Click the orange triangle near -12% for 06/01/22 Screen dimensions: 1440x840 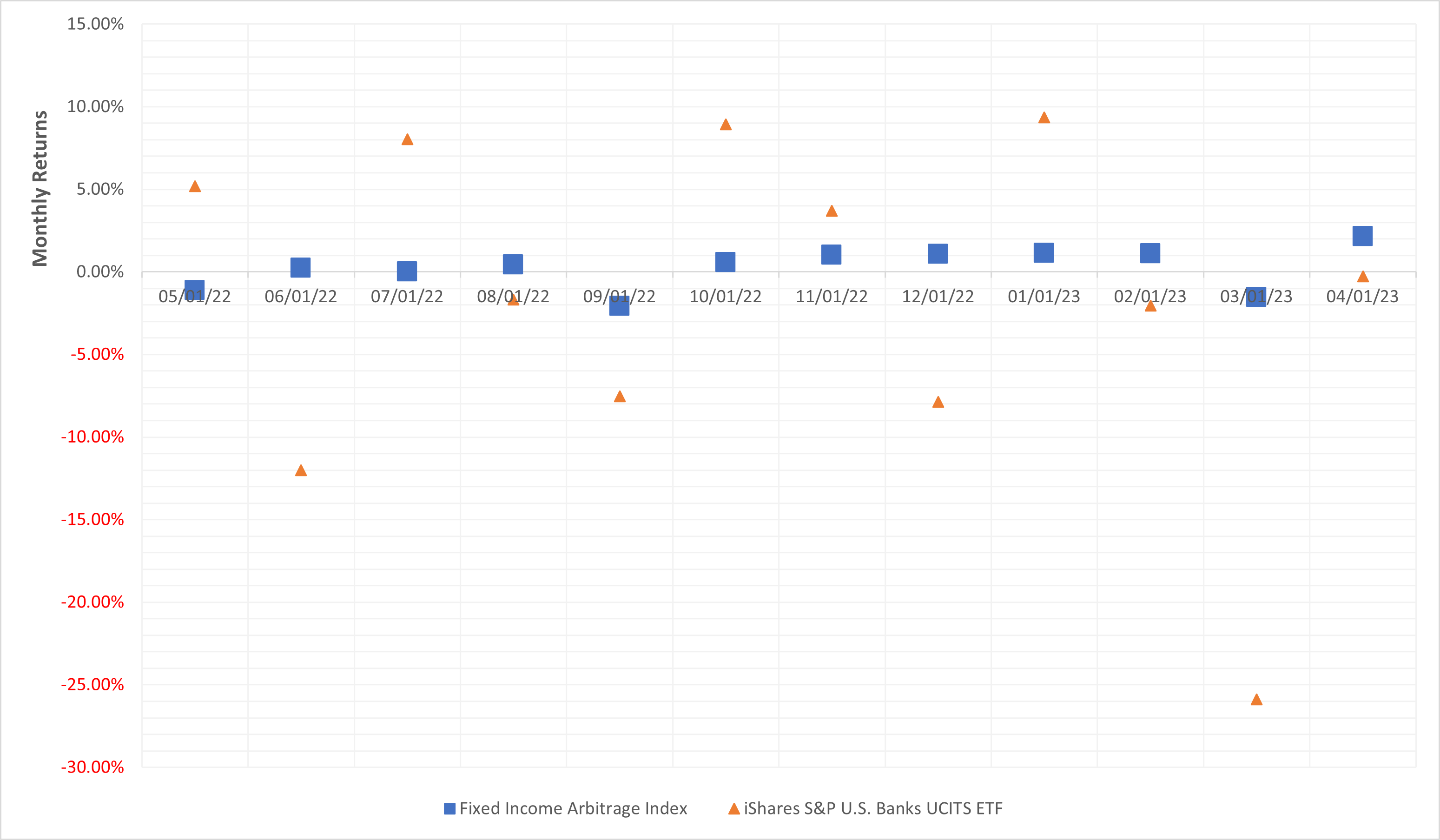[x=301, y=471]
